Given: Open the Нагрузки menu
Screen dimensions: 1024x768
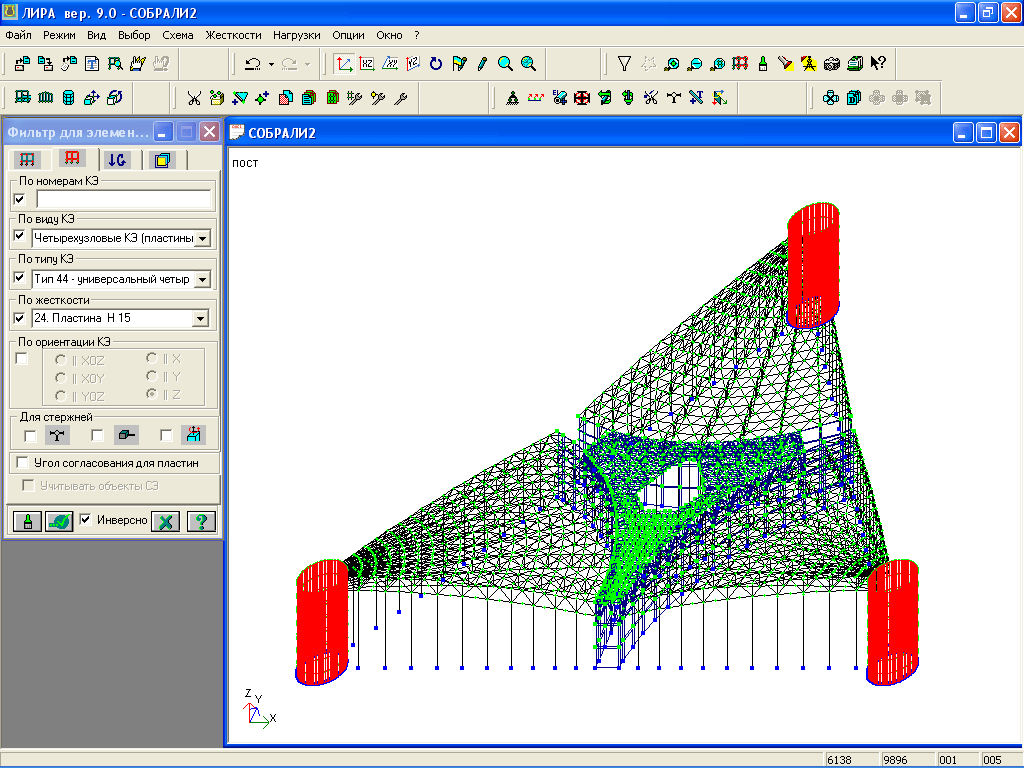Looking at the screenshot, I should coord(296,34).
